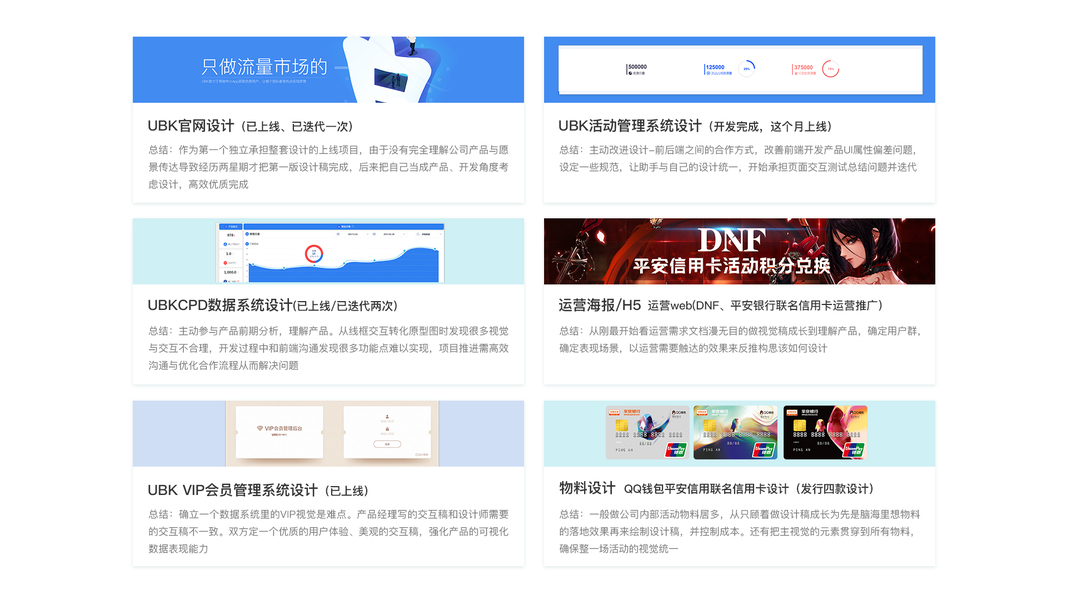Click the red progress ring beside 375000
Image resolution: width=1067 pixels, height=600 pixels.
tap(830, 69)
